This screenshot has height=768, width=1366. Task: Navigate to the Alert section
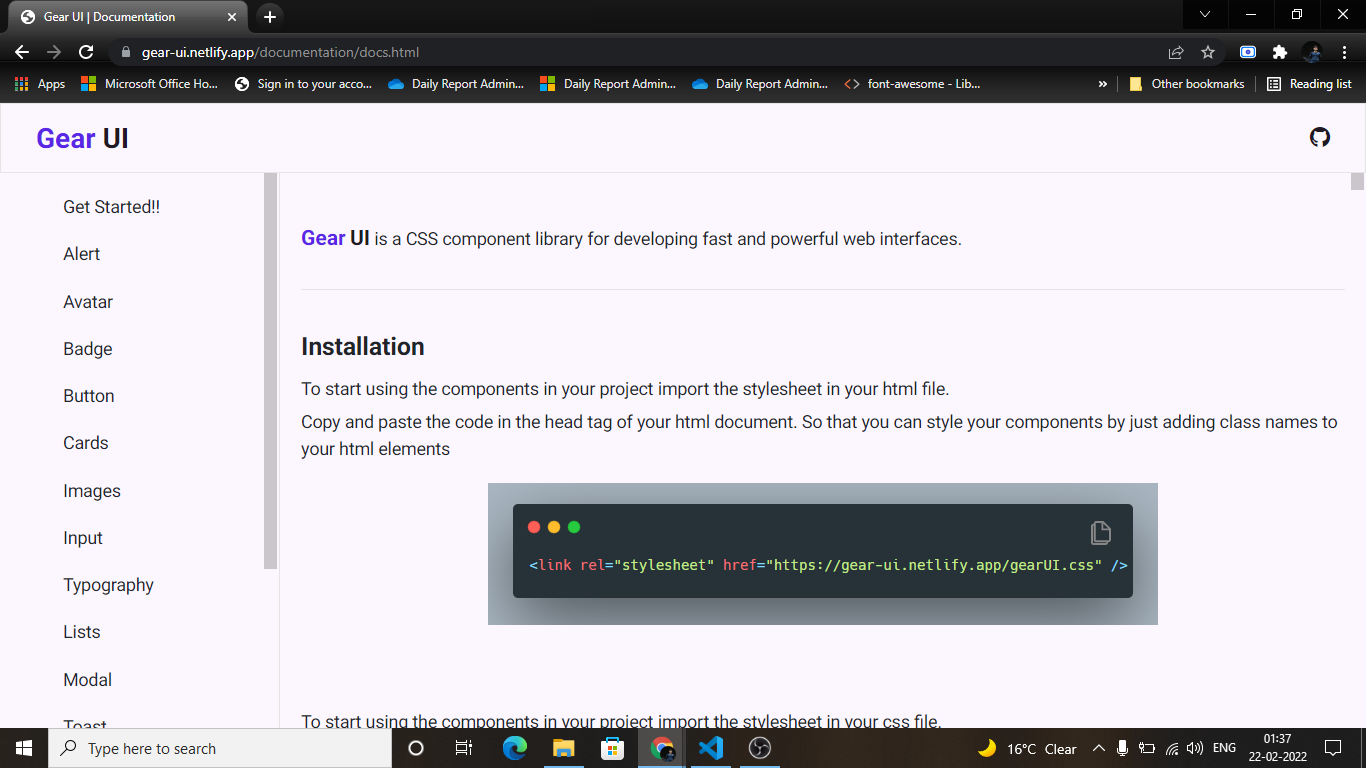click(81, 254)
